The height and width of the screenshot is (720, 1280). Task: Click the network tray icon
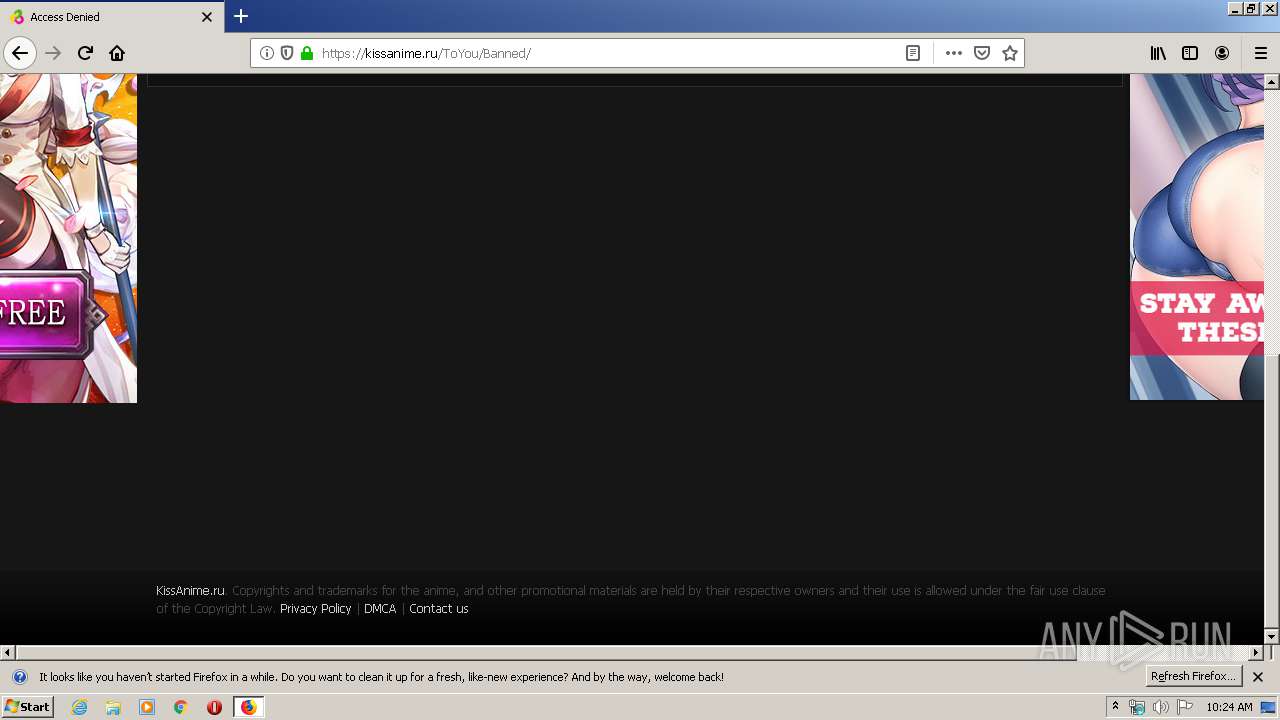click(1137, 707)
